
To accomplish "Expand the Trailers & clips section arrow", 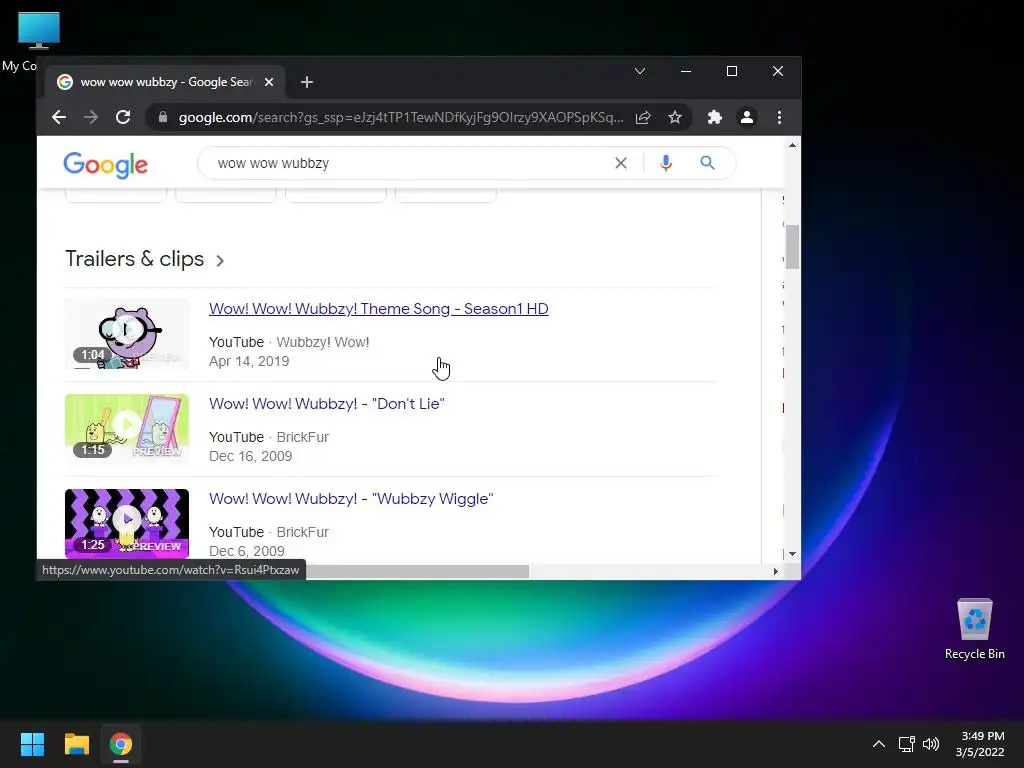I will (220, 261).
